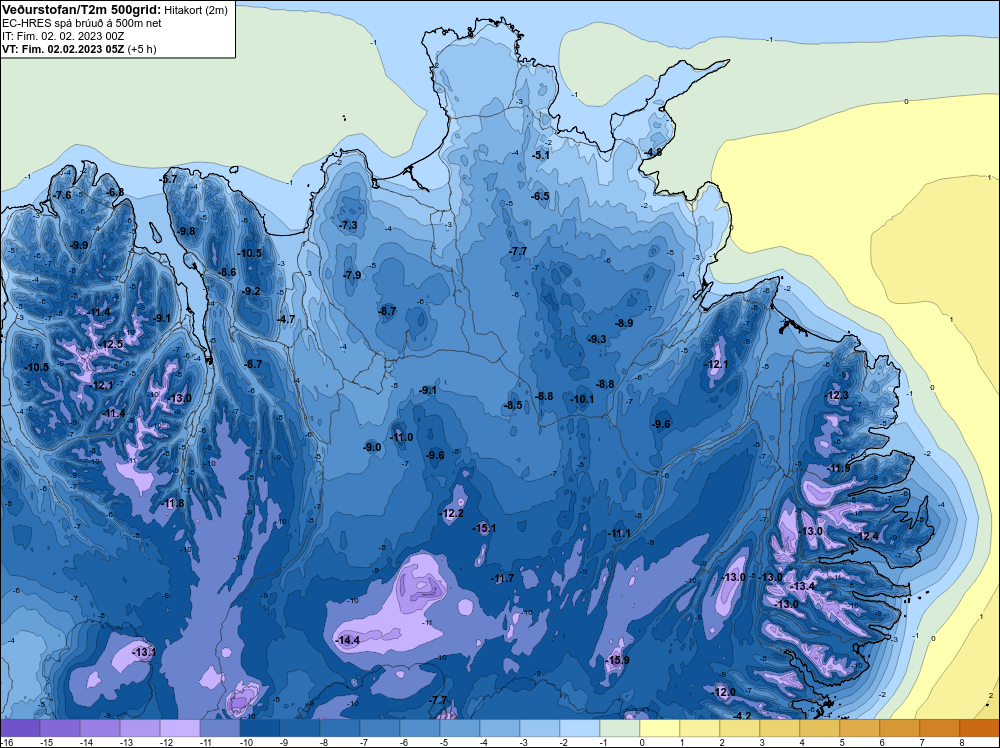This screenshot has height=748, width=1000.
Task: Click the legend swatch between -16 and -15
Action: point(20,728)
